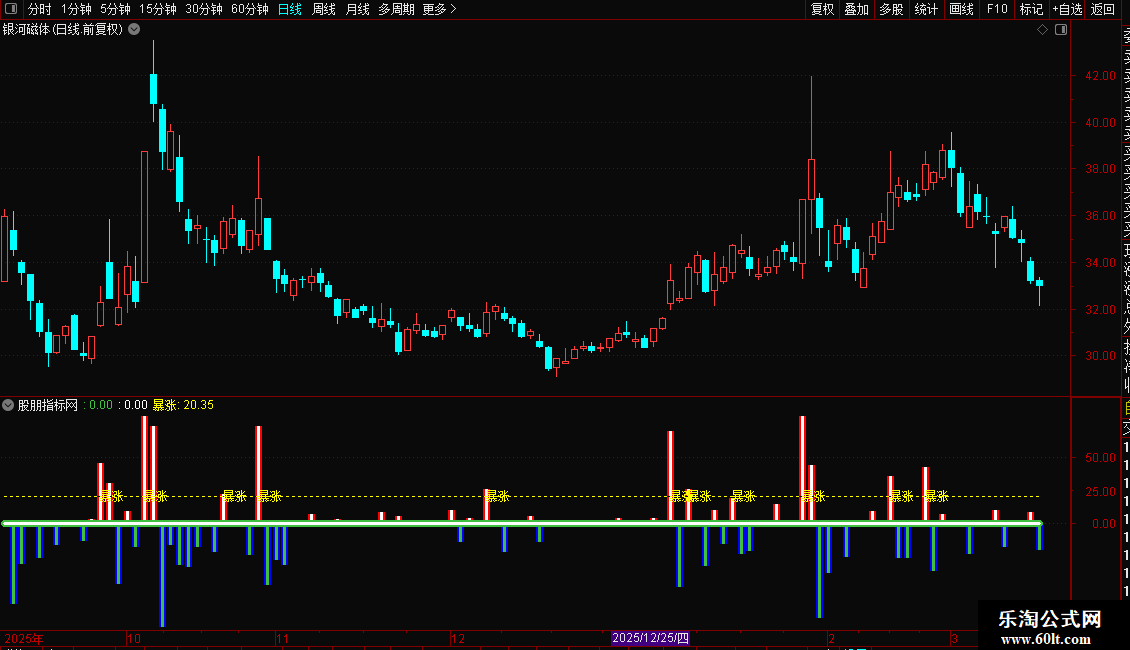Activate the 画线 drawing tool
1130x650 pixels.
(961, 9)
